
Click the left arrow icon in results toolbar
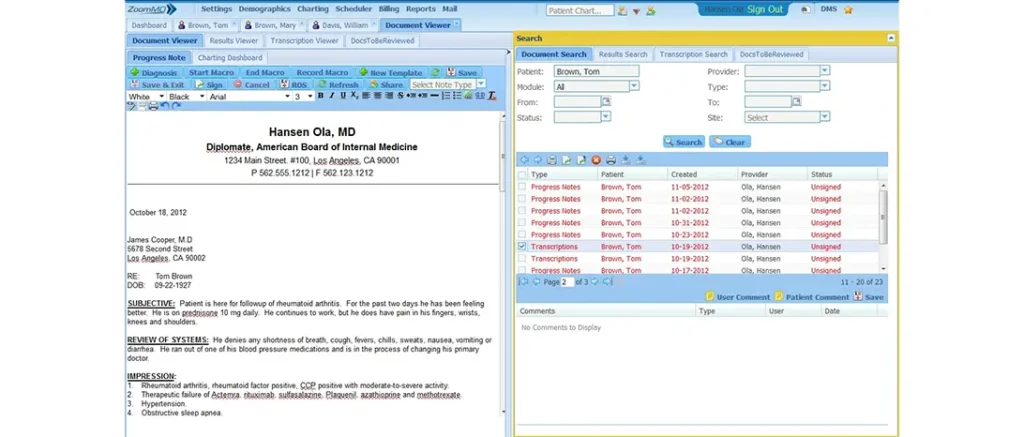[x=524, y=160]
